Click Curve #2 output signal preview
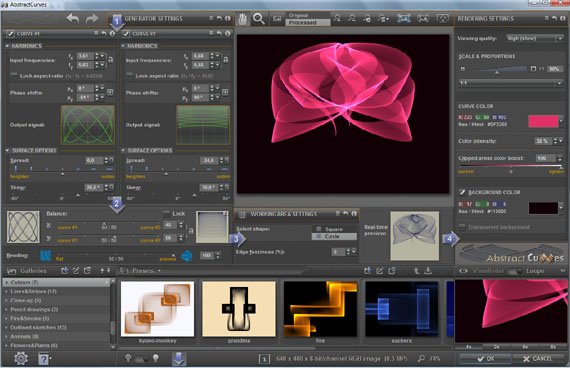 (203, 125)
